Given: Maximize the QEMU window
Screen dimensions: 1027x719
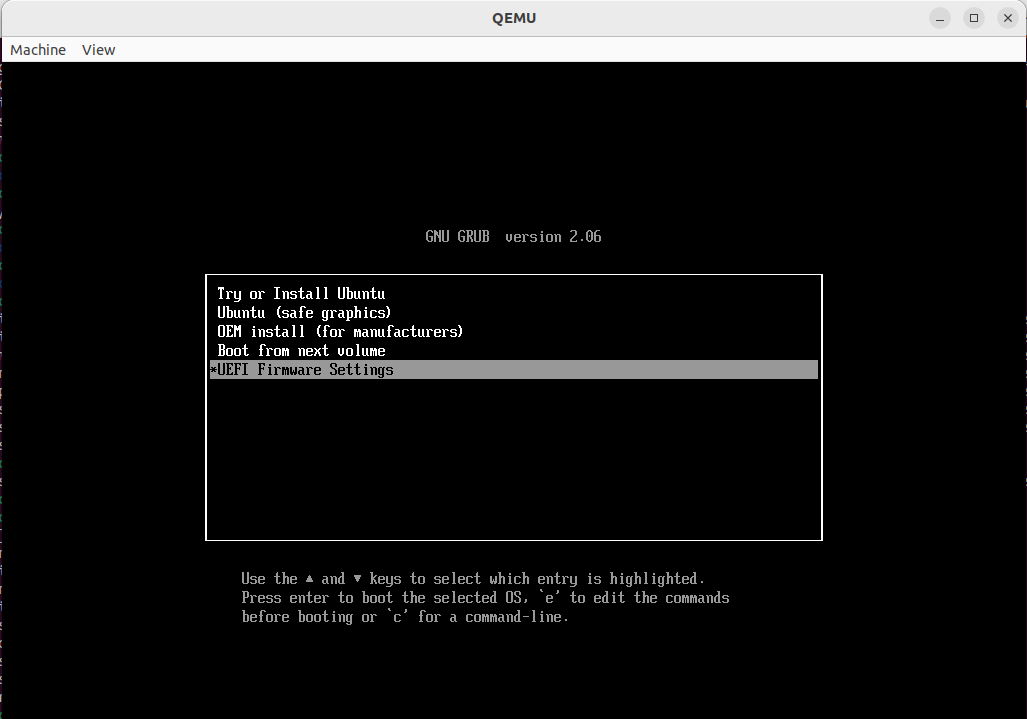Looking at the screenshot, I should click(x=973, y=18).
